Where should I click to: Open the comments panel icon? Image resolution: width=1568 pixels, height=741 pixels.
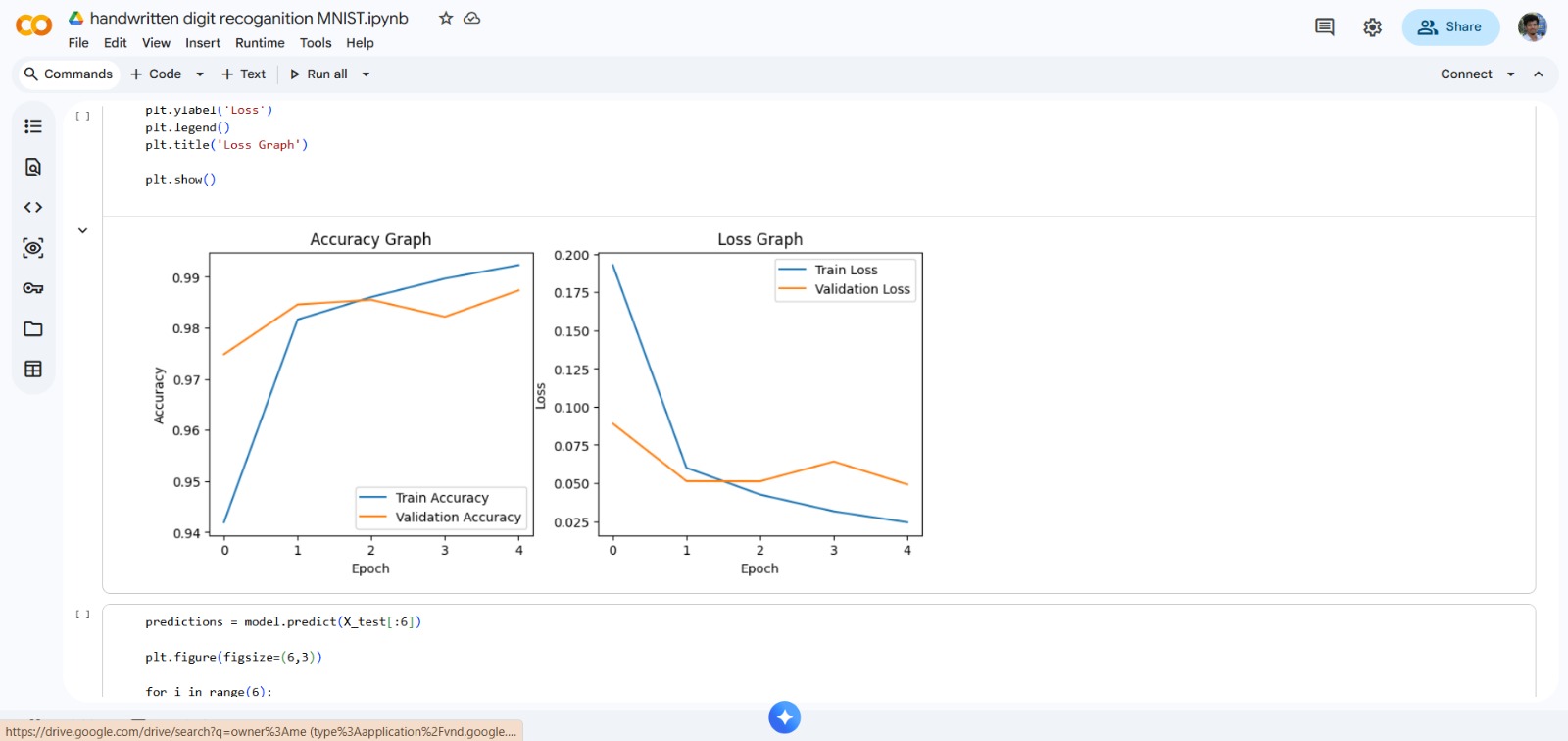click(1324, 27)
